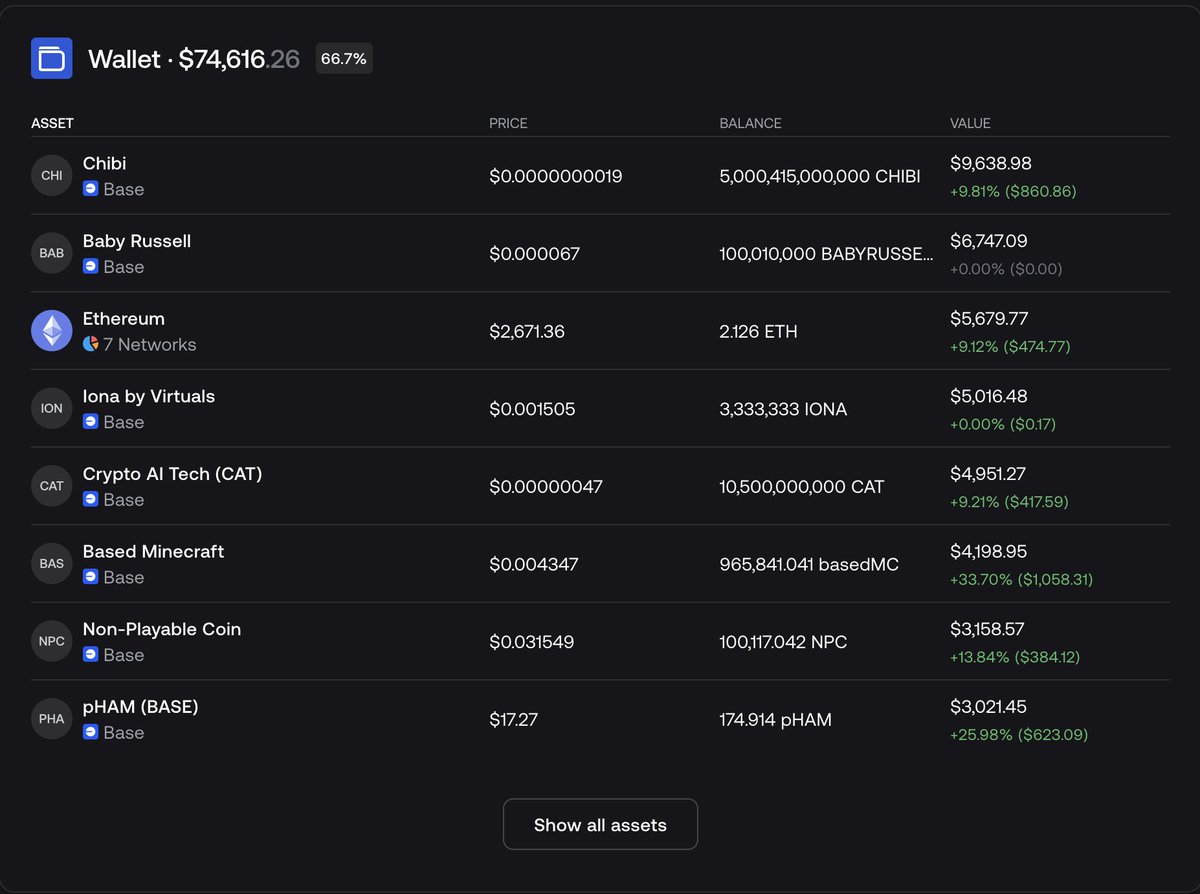This screenshot has height=894, width=1200.
Task: Click CAT price $0.00000047
Action: pos(546,487)
